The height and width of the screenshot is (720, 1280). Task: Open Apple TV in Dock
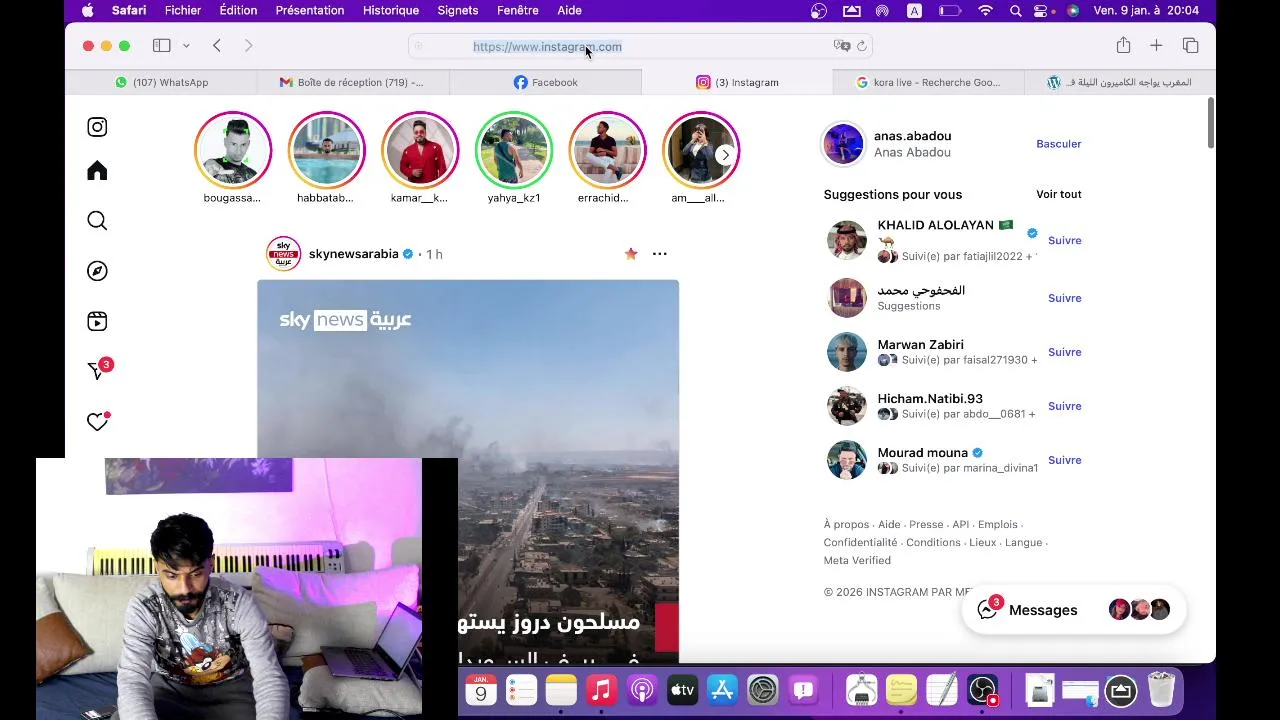[x=682, y=690]
